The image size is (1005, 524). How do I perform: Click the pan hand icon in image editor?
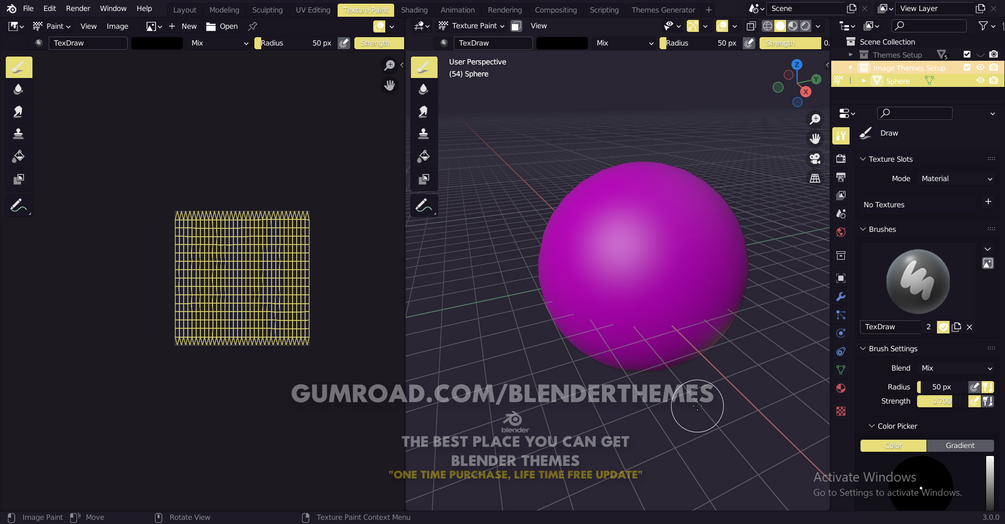point(389,85)
